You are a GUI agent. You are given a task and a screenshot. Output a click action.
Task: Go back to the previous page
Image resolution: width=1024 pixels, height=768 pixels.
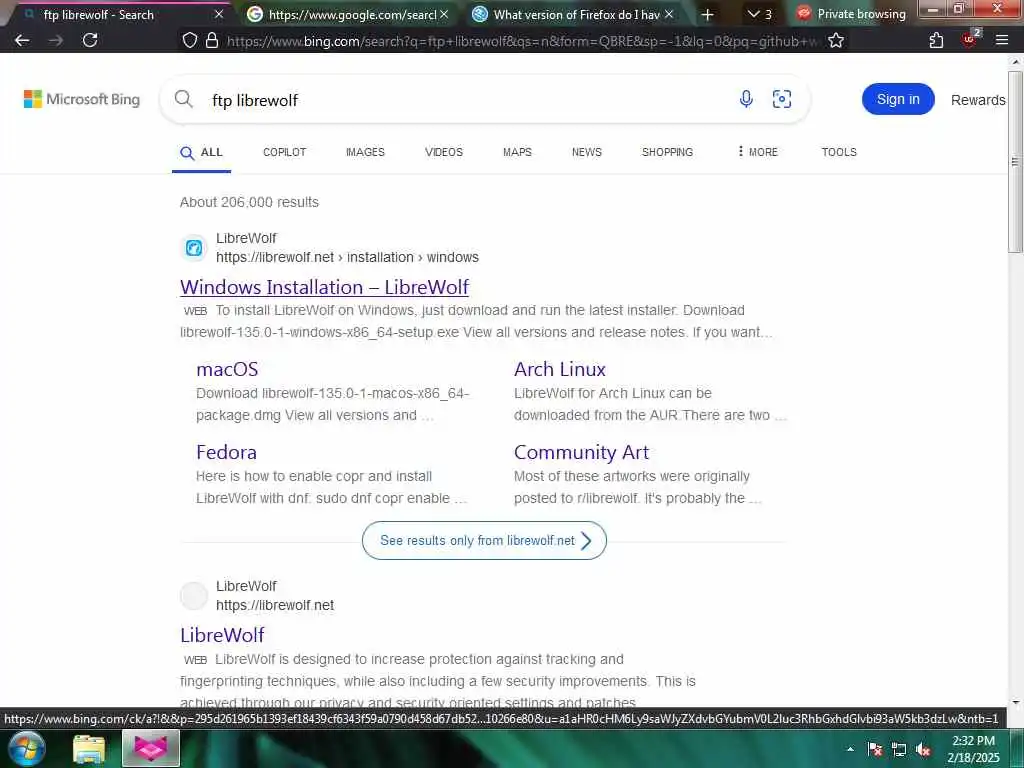(x=22, y=40)
